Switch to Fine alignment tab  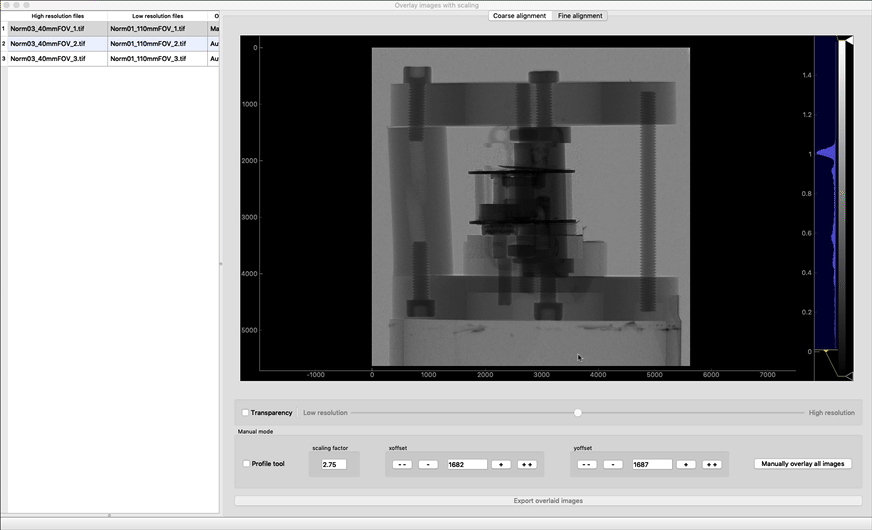point(580,16)
